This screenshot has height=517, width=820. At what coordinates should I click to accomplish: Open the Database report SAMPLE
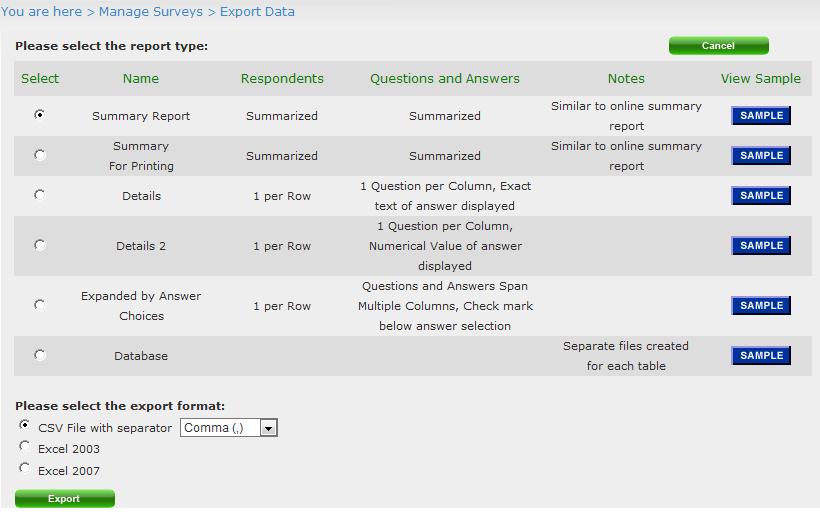[x=761, y=355]
